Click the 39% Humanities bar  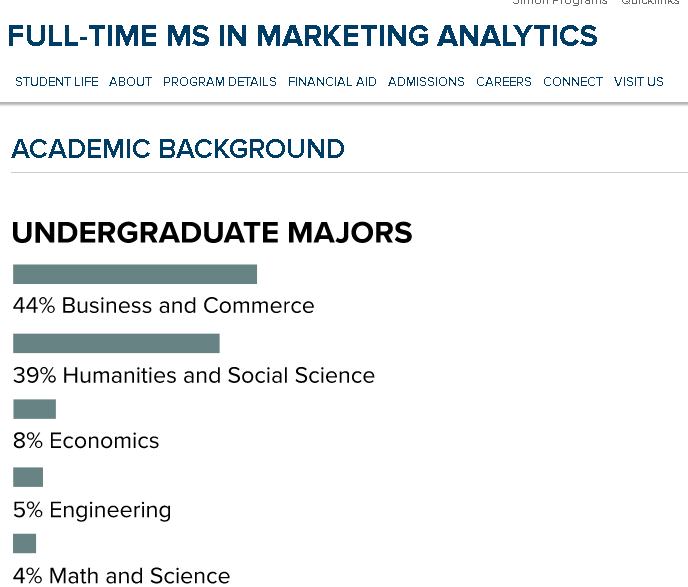pyautogui.click(x=116, y=343)
